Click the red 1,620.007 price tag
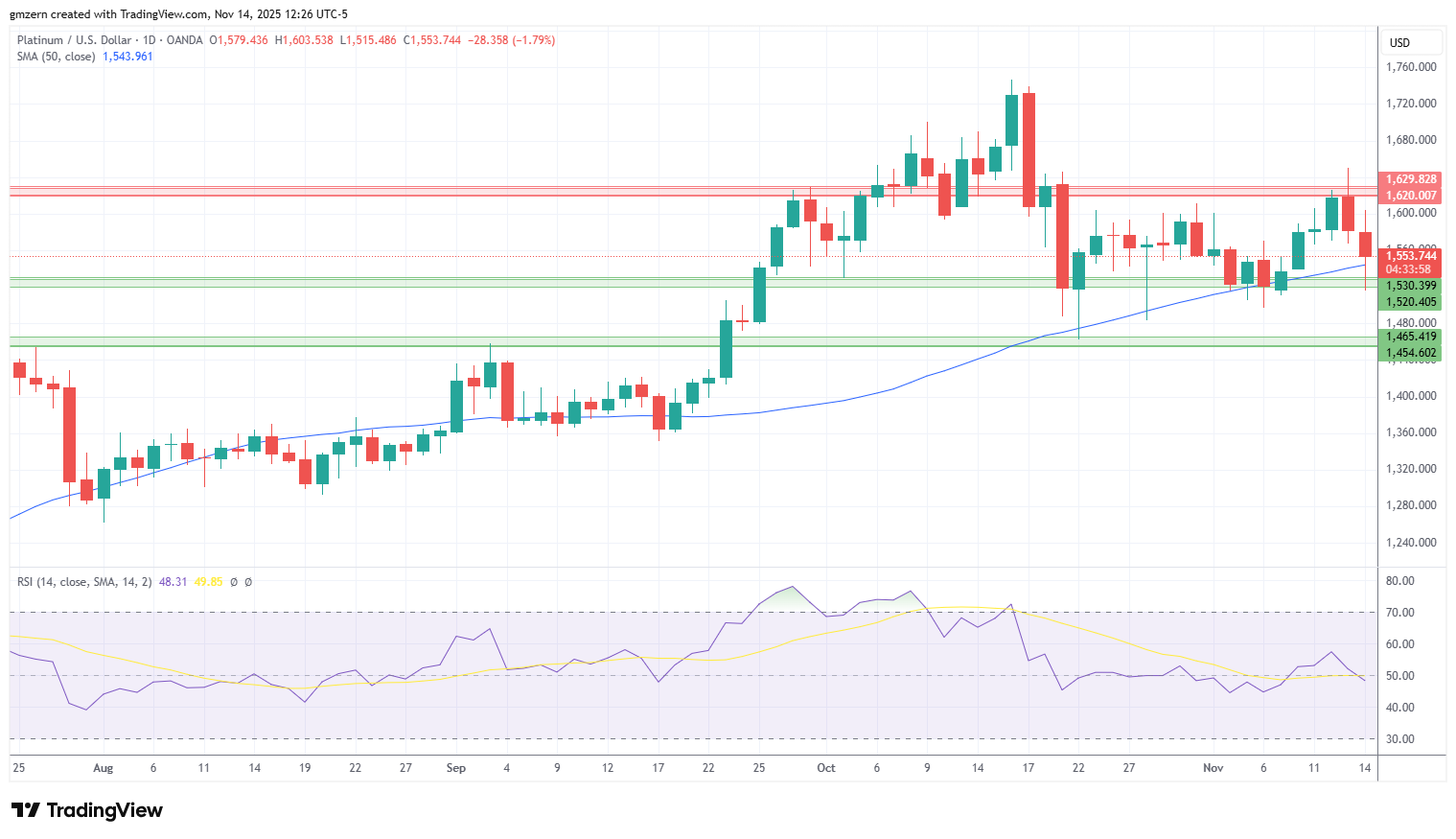Screen dimensions: 1456x839 tap(1411, 196)
